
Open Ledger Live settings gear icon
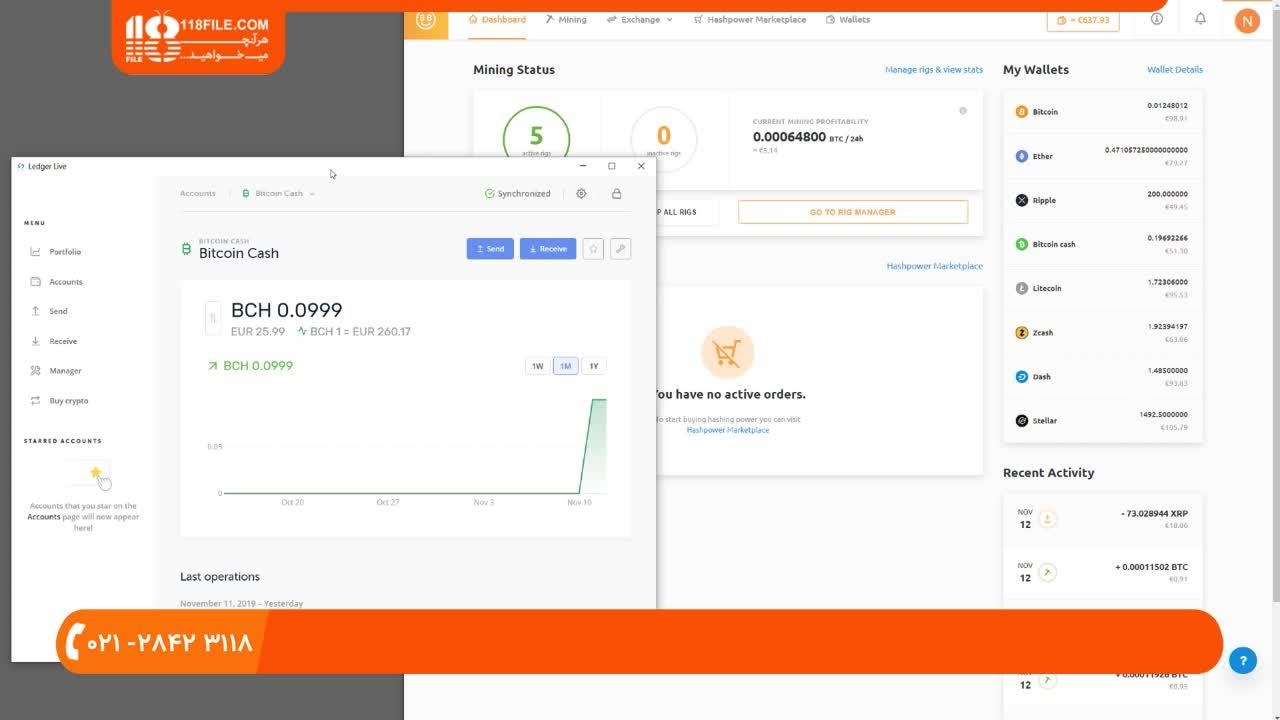(581, 194)
